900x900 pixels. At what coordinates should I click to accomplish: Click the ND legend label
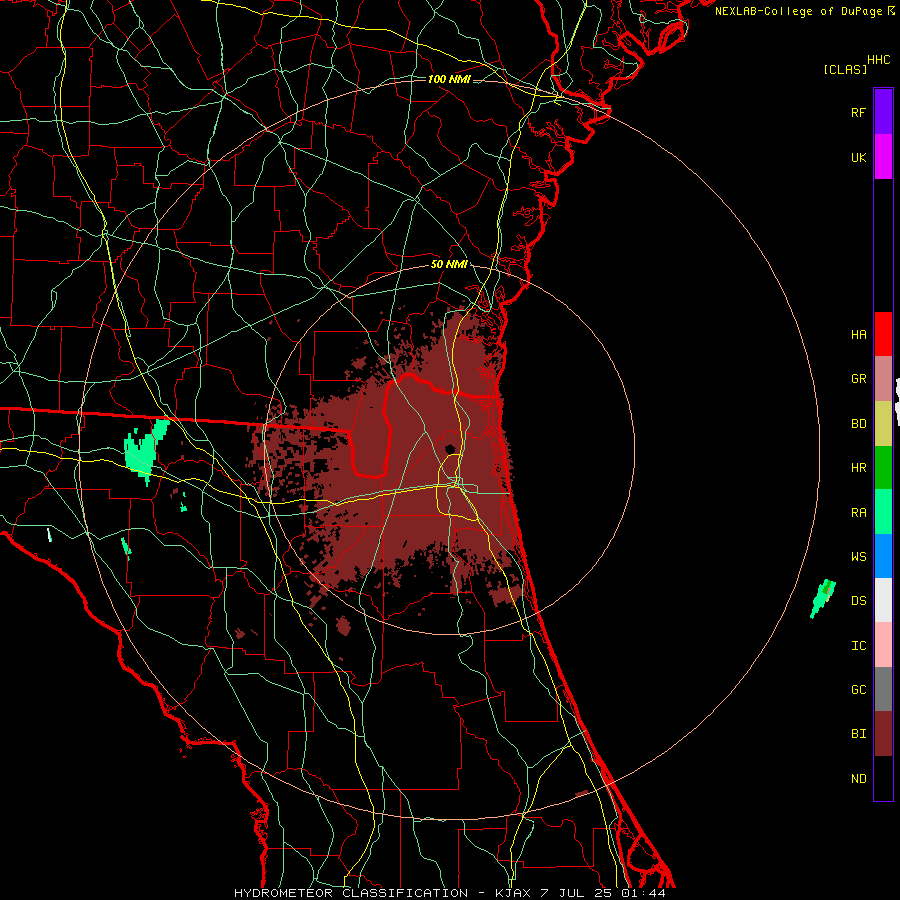(x=859, y=779)
